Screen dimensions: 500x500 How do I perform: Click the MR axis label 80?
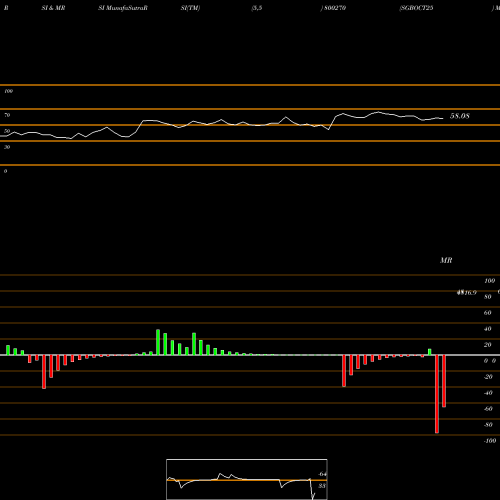click(x=488, y=297)
